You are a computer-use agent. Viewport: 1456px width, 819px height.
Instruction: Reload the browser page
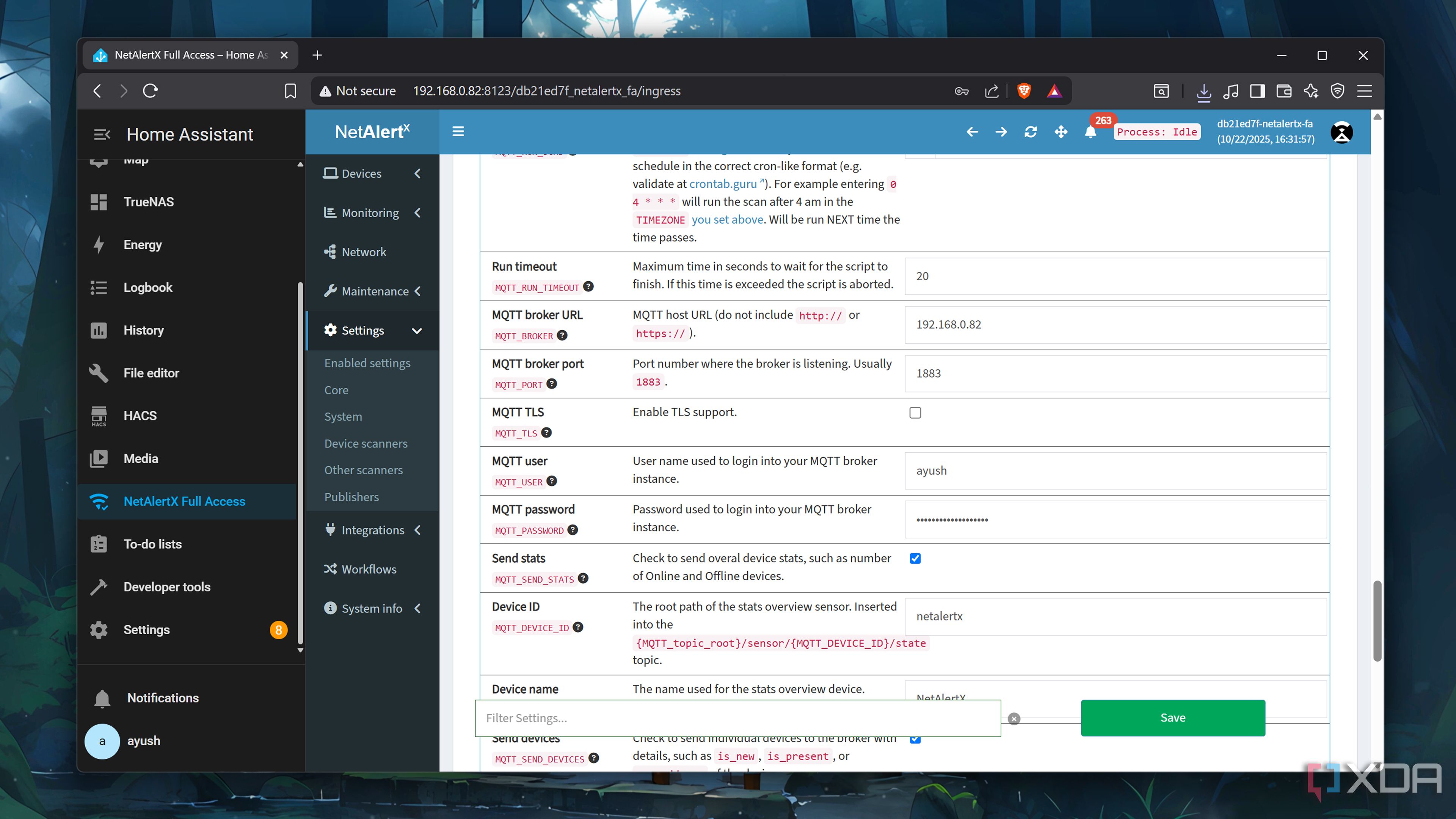151,91
